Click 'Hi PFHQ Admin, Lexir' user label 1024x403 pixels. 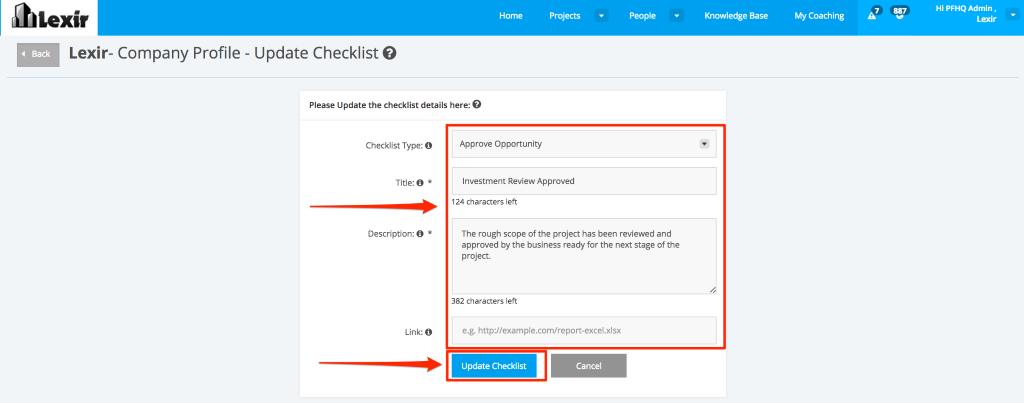click(x=967, y=14)
